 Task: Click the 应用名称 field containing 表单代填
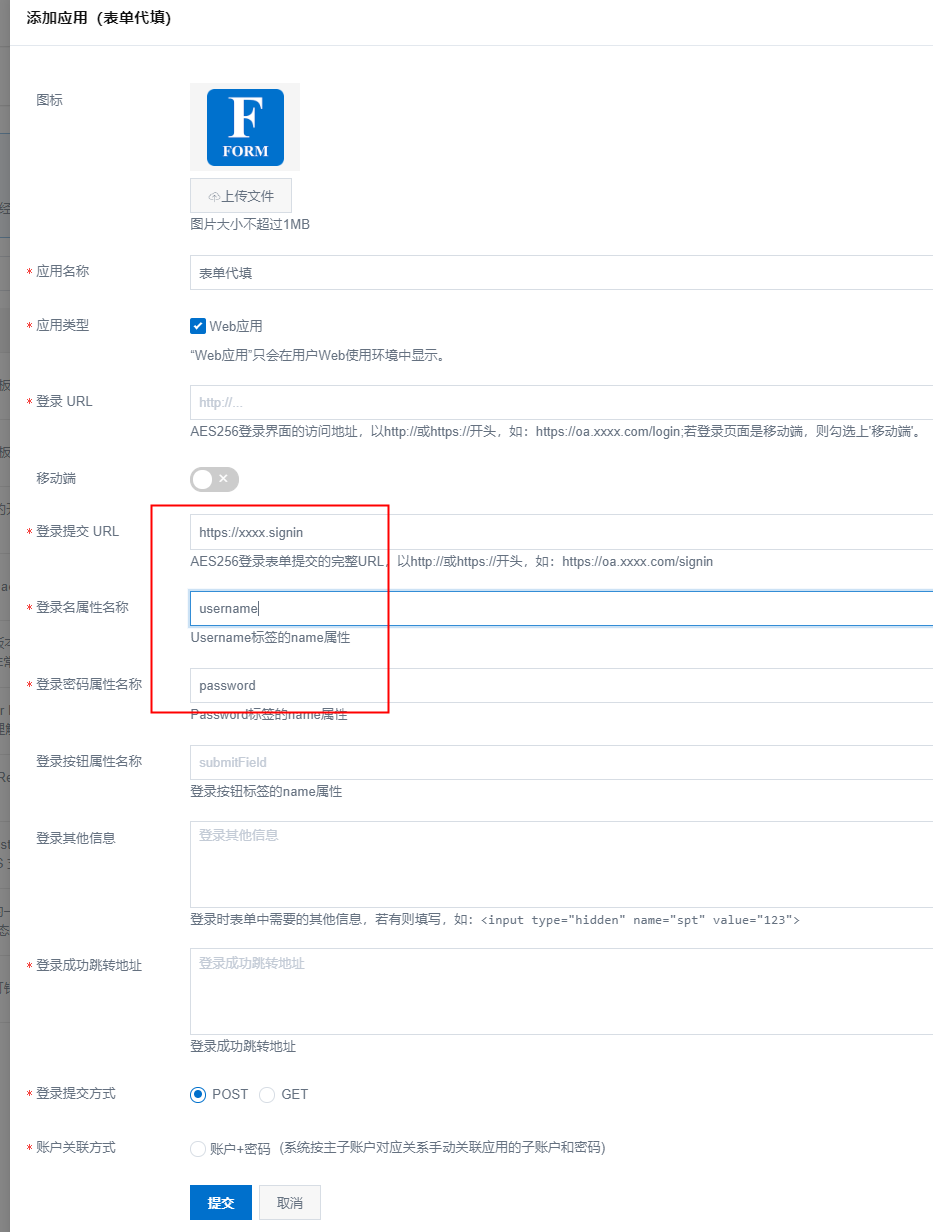pyautogui.click(x=560, y=273)
